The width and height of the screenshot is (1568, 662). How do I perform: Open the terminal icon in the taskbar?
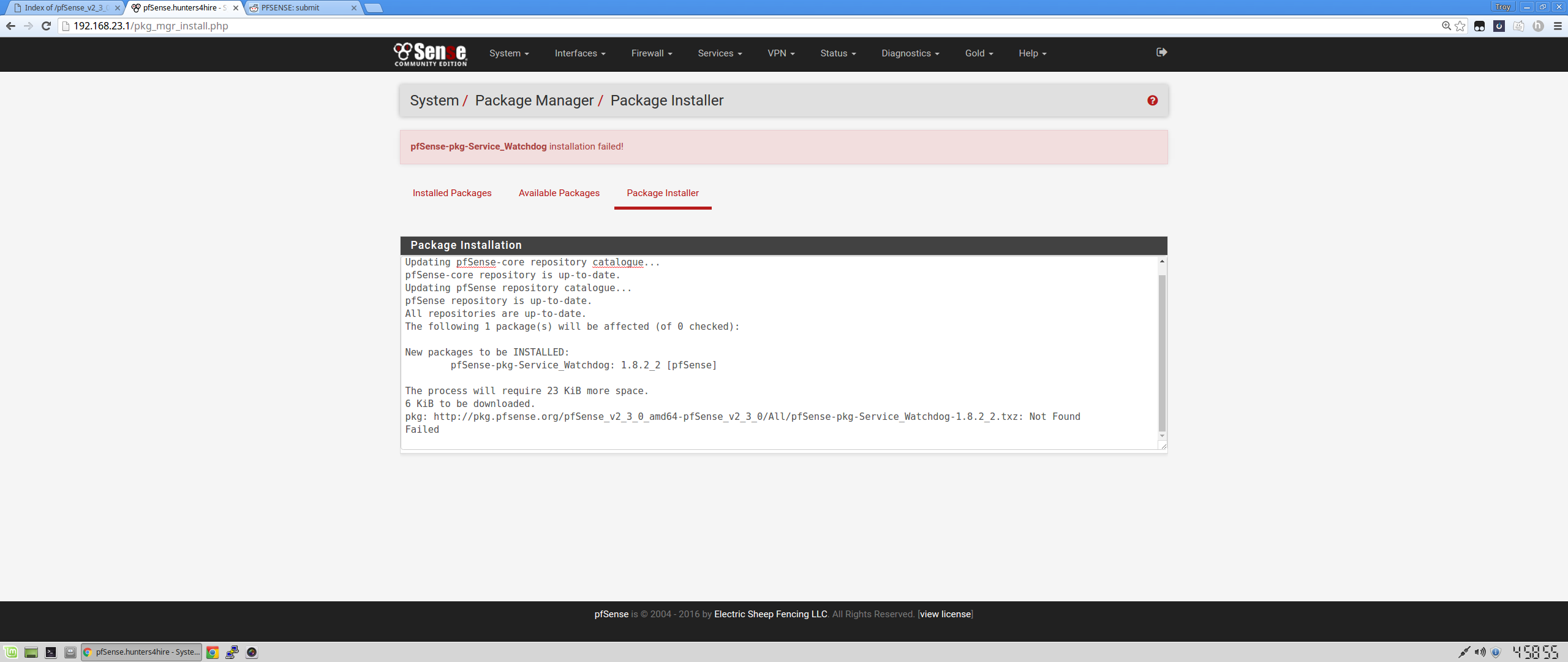click(51, 652)
